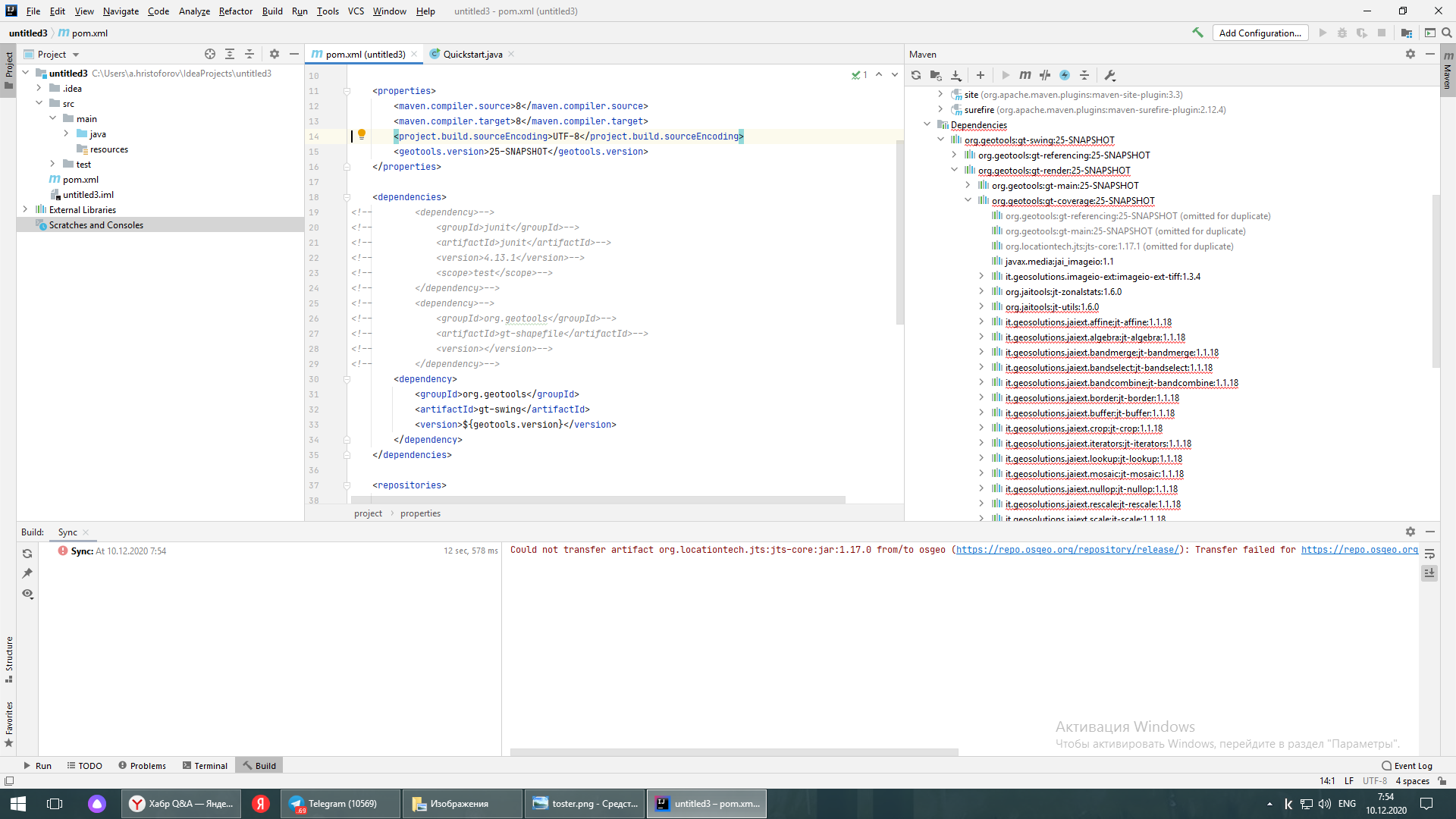
Task: Hide the Project tool window
Action: point(294,54)
